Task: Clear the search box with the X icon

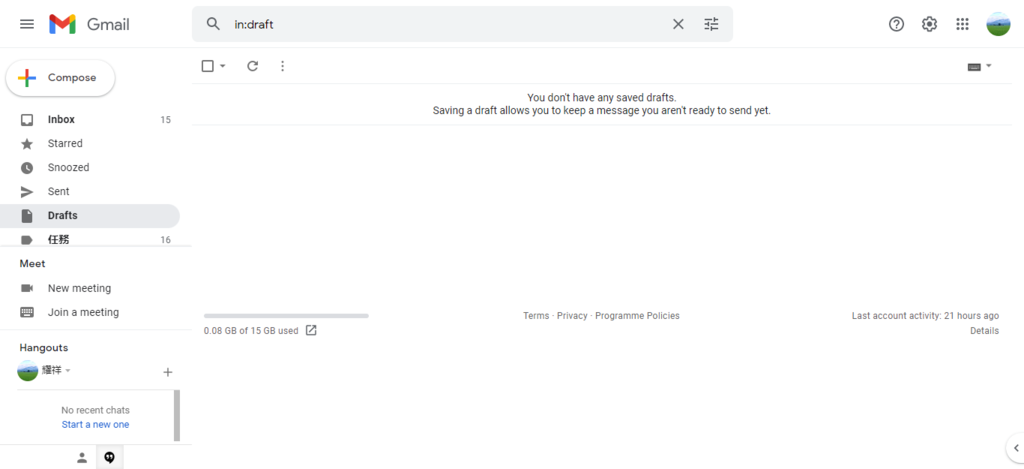Action: (678, 24)
